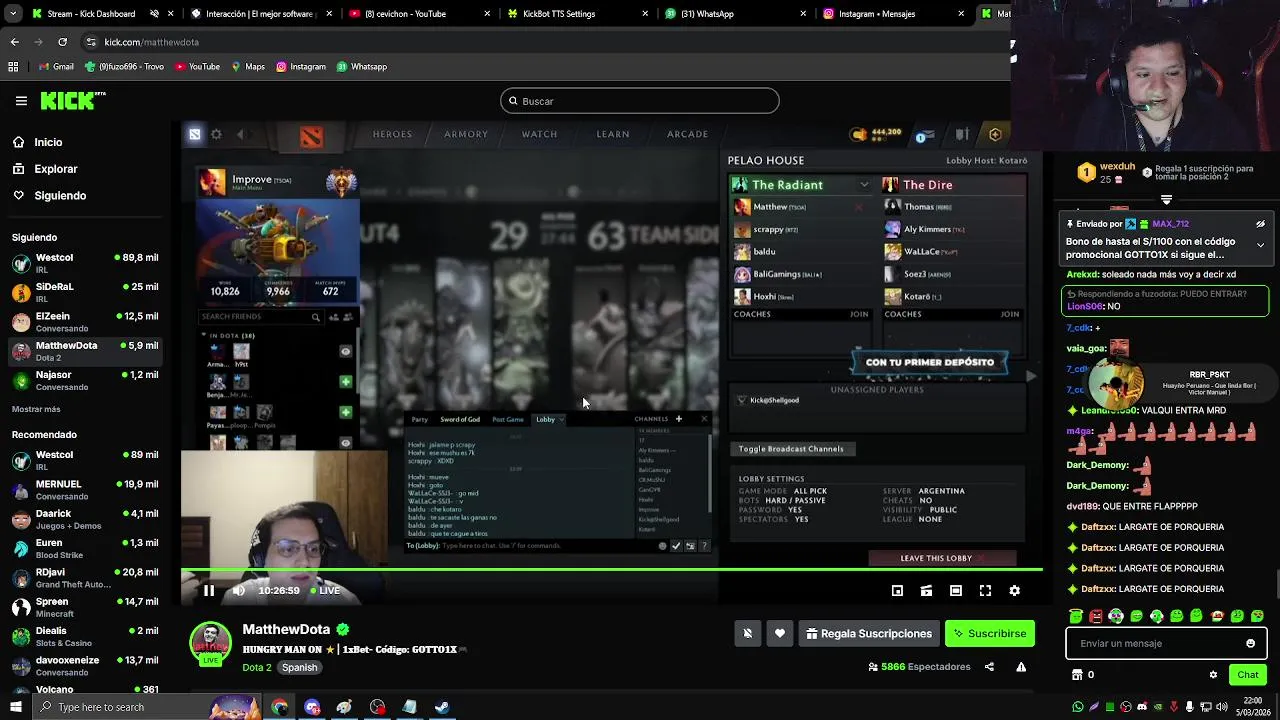The height and width of the screenshot is (720, 1280).
Task: Open Steam in the taskbar
Action: (441, 707)
